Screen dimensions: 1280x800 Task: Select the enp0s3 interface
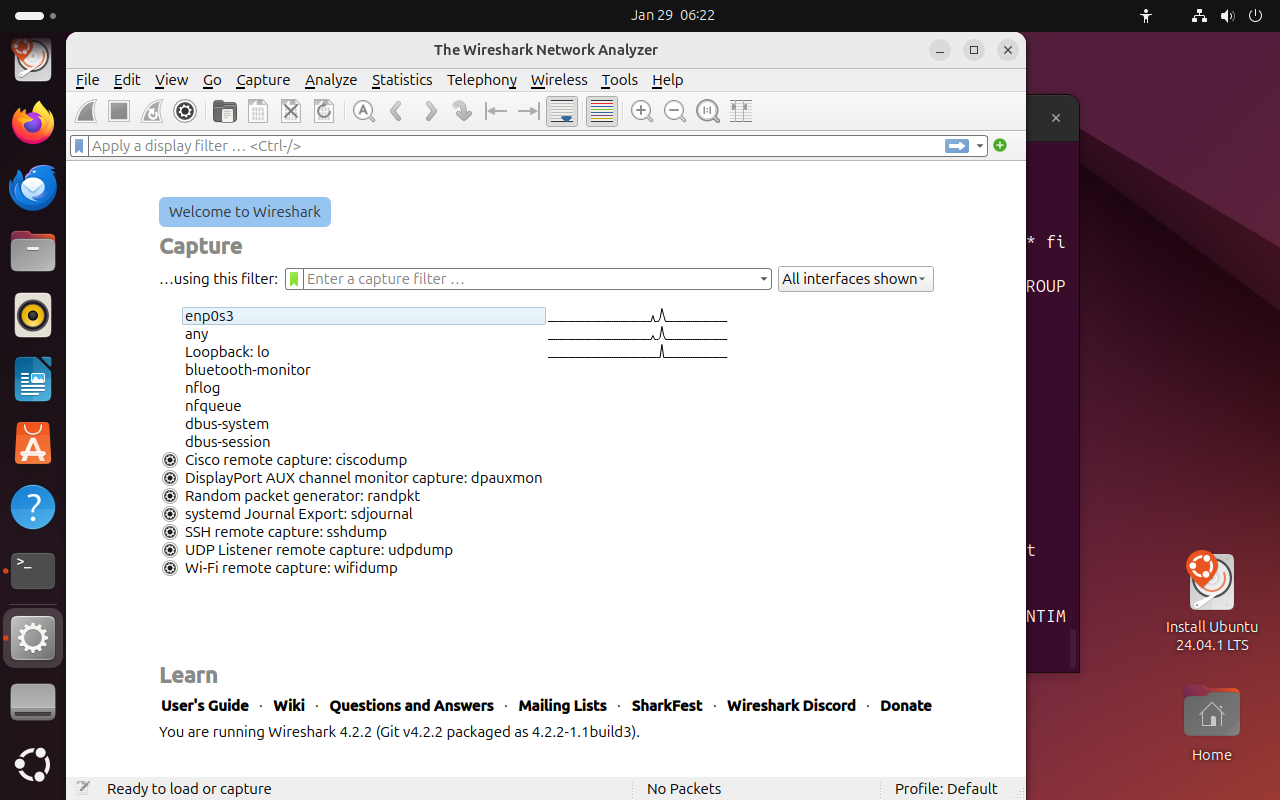pos(364,316)
